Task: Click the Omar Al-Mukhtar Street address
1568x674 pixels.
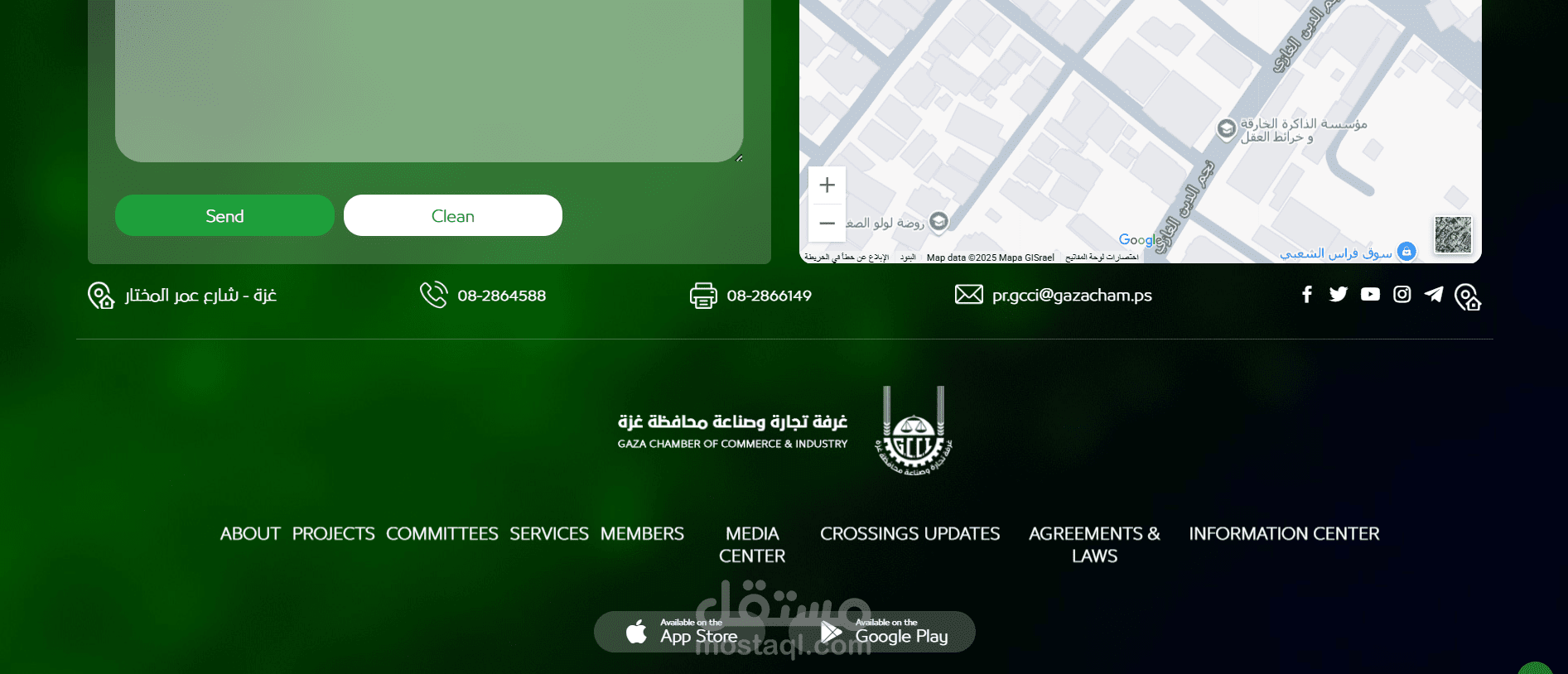Action: pyautogui.click(x=200, y=295)
